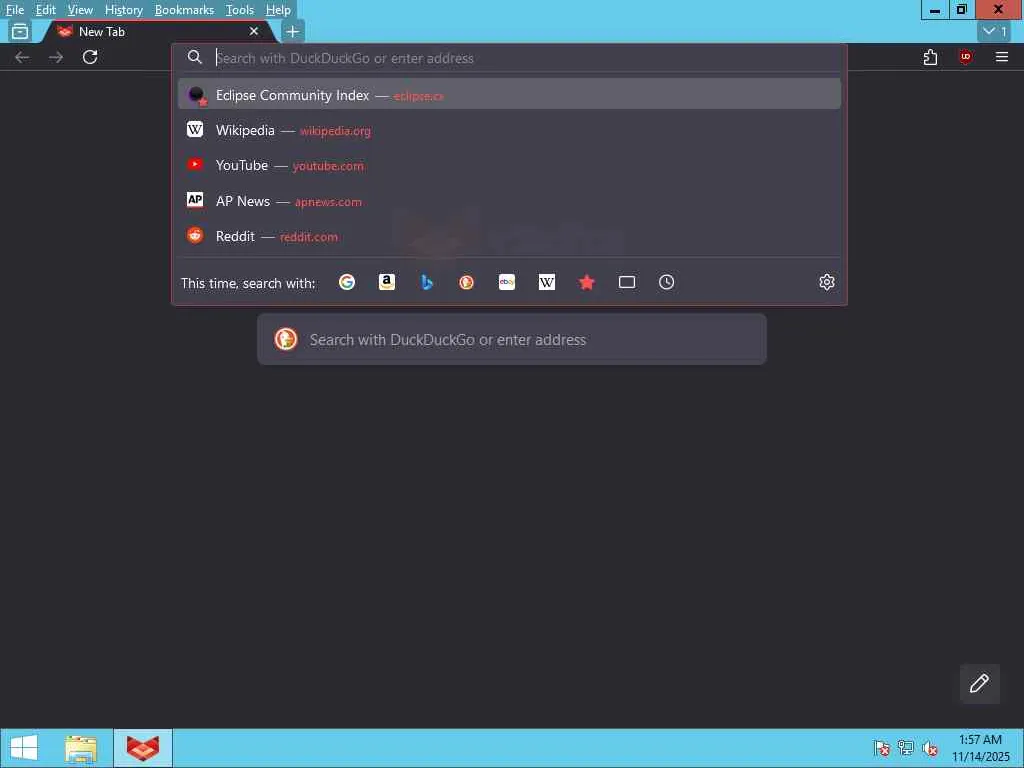Choose DuckDuckGo in one-off search icons
Image resolution: width=1024 pixels, height=768 pixels.
(466, 282)
